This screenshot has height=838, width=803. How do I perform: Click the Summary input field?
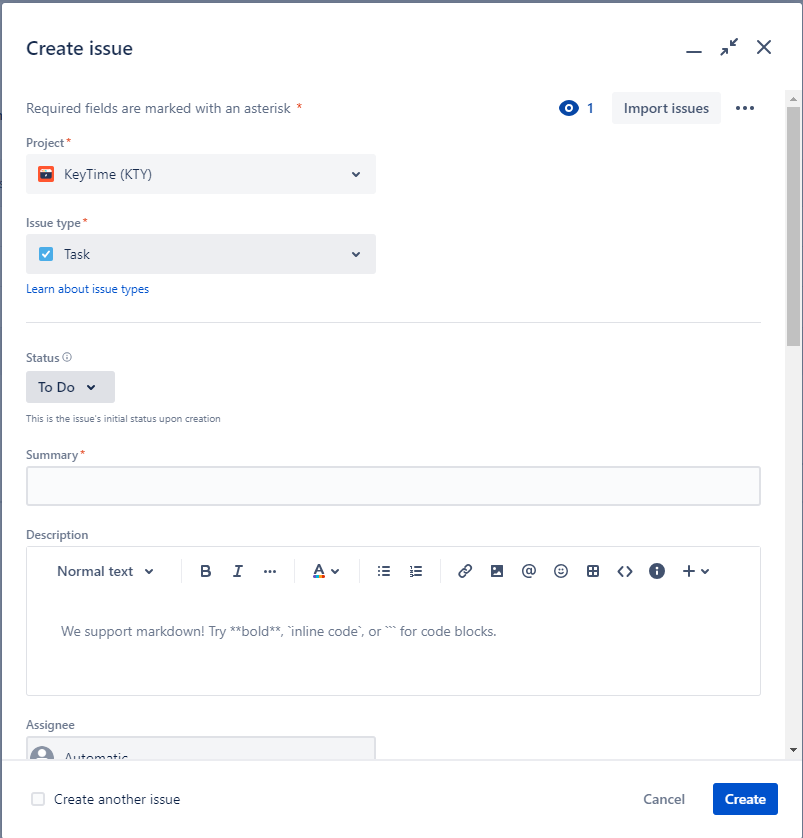393,486
